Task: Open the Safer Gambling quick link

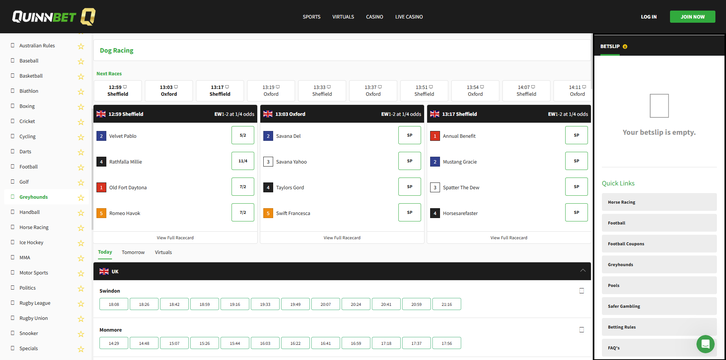Action: tap(659, 306)
